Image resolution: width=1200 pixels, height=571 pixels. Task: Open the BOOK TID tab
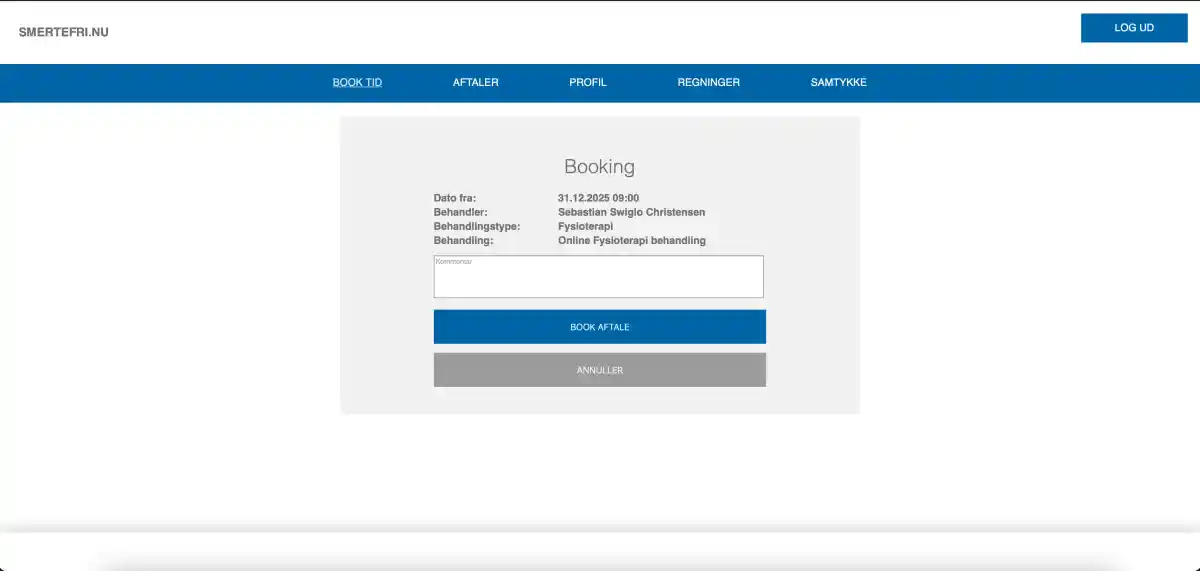pyautogui.click(x=357, y=82)
